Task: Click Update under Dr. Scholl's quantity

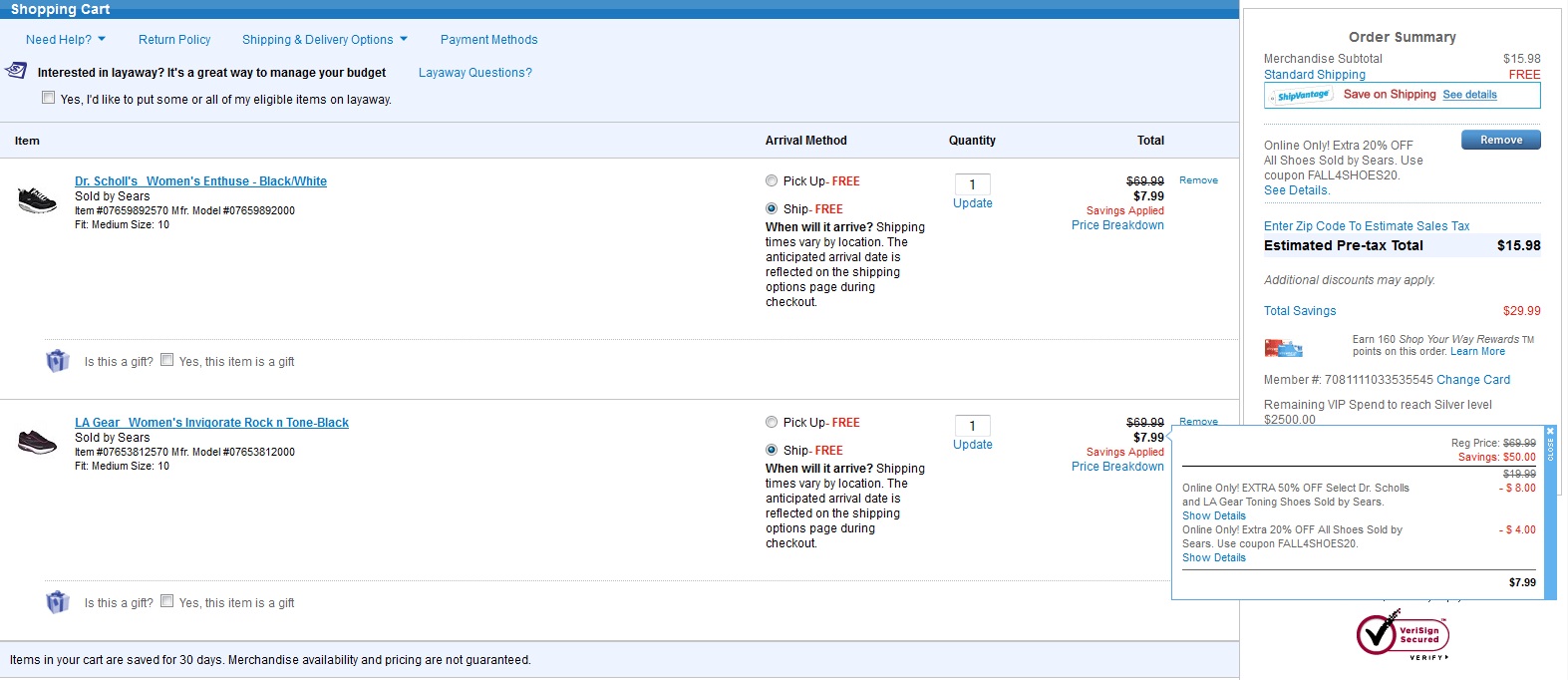Action: tap(973, 203)
